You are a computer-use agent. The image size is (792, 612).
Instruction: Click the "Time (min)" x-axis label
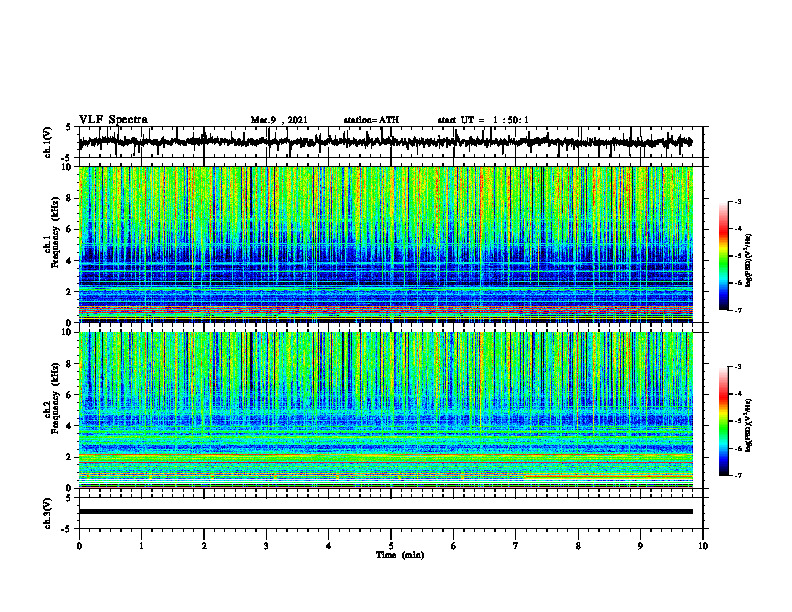pos(400,555)
